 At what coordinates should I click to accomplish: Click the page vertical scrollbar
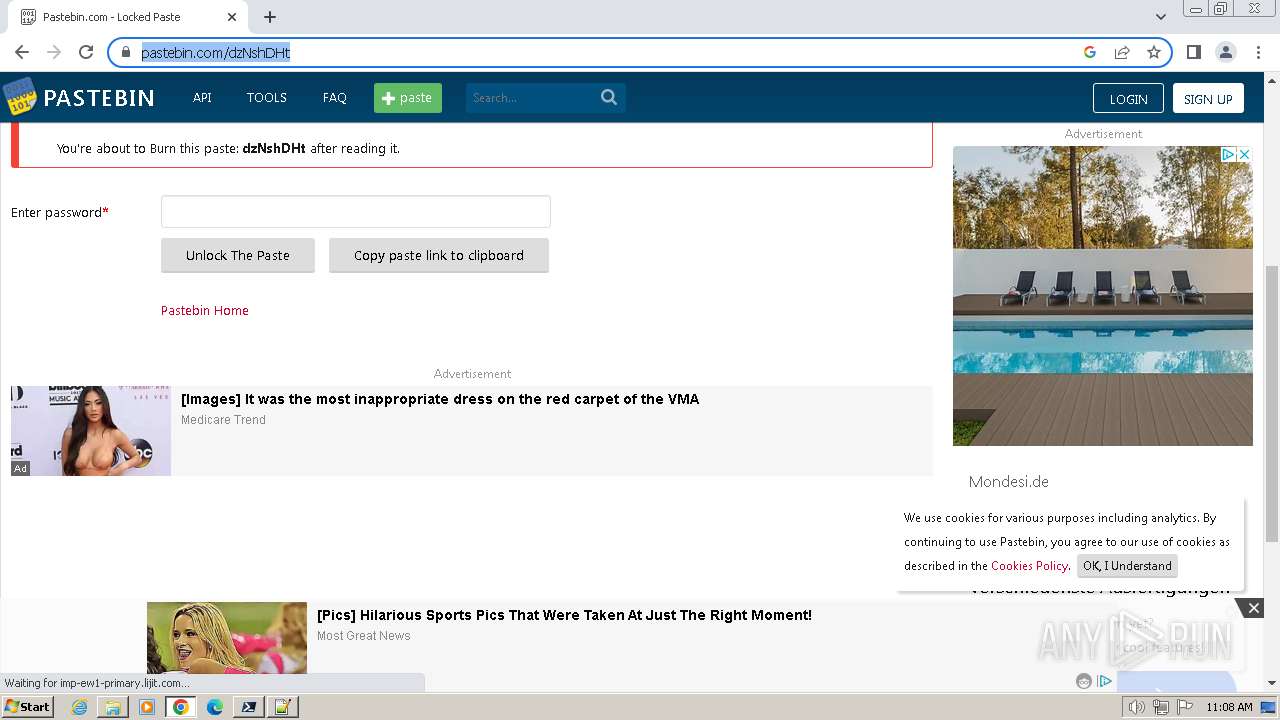1272,404
